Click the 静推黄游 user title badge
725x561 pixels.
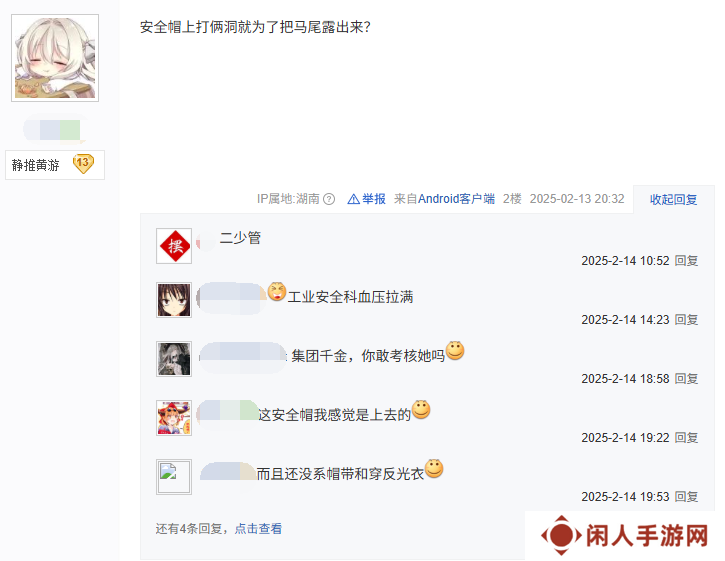click(x=55, y=165)
